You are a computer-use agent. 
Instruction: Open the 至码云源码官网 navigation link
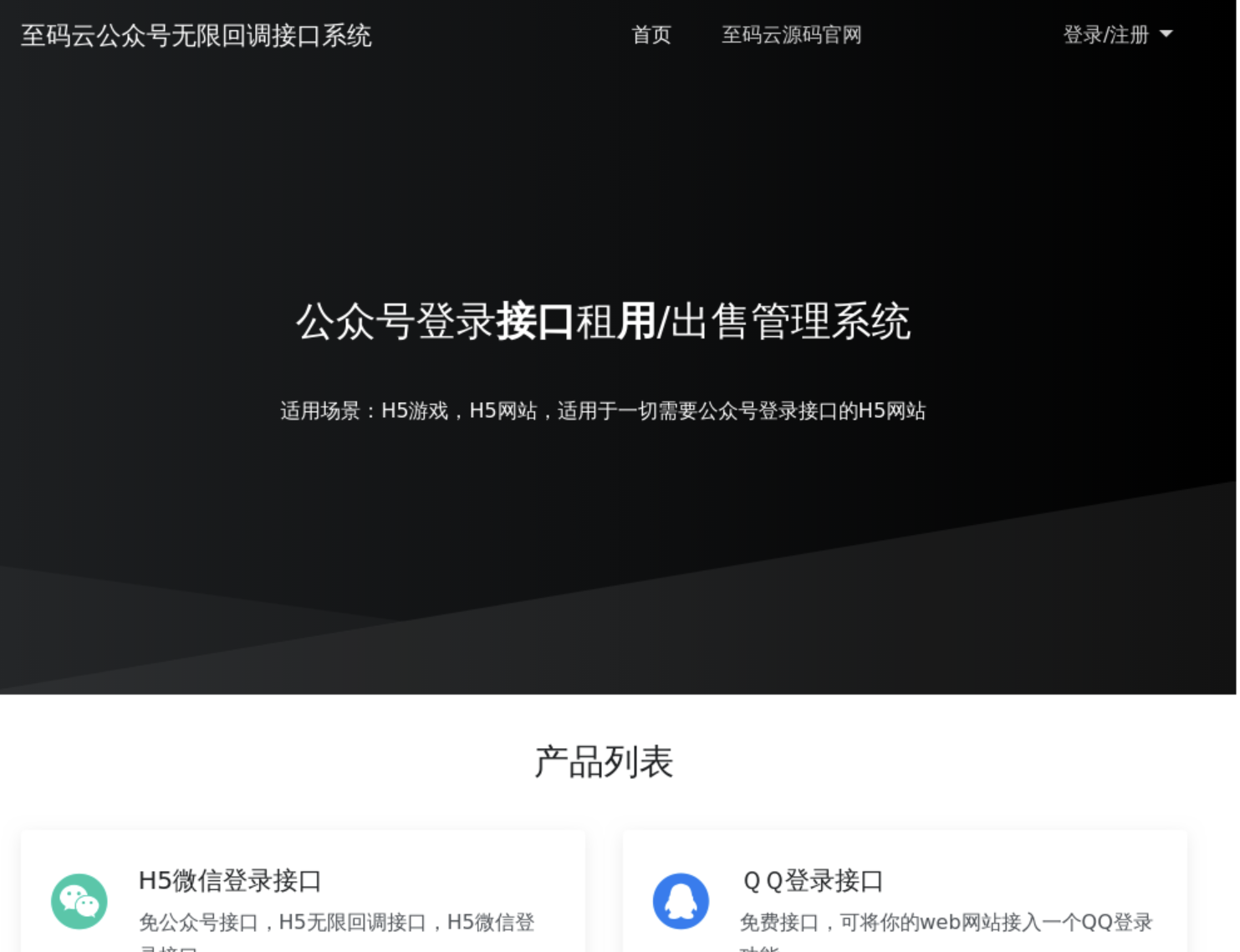(791, 34)
